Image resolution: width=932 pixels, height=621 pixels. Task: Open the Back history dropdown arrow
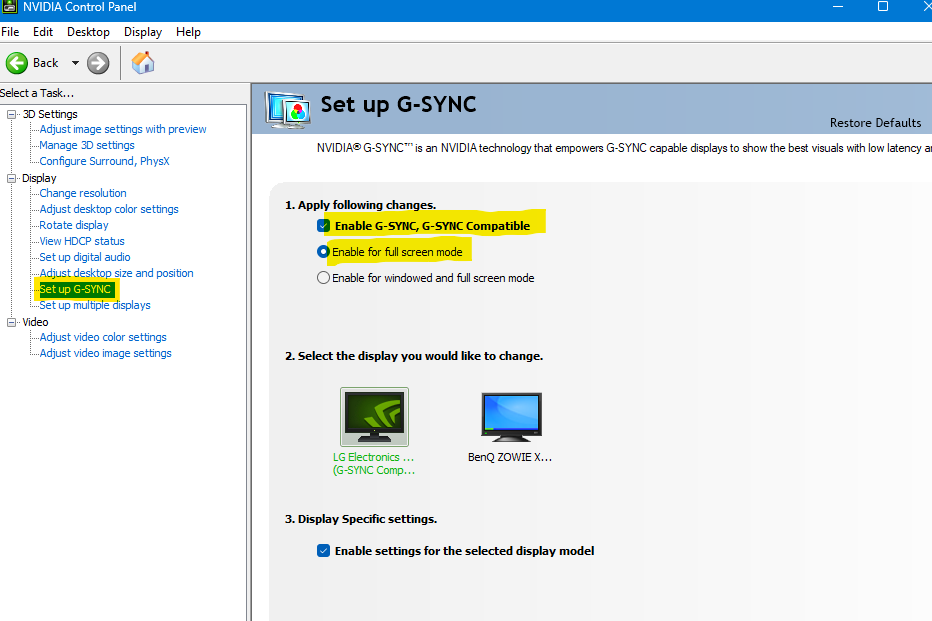click(75, 63)
